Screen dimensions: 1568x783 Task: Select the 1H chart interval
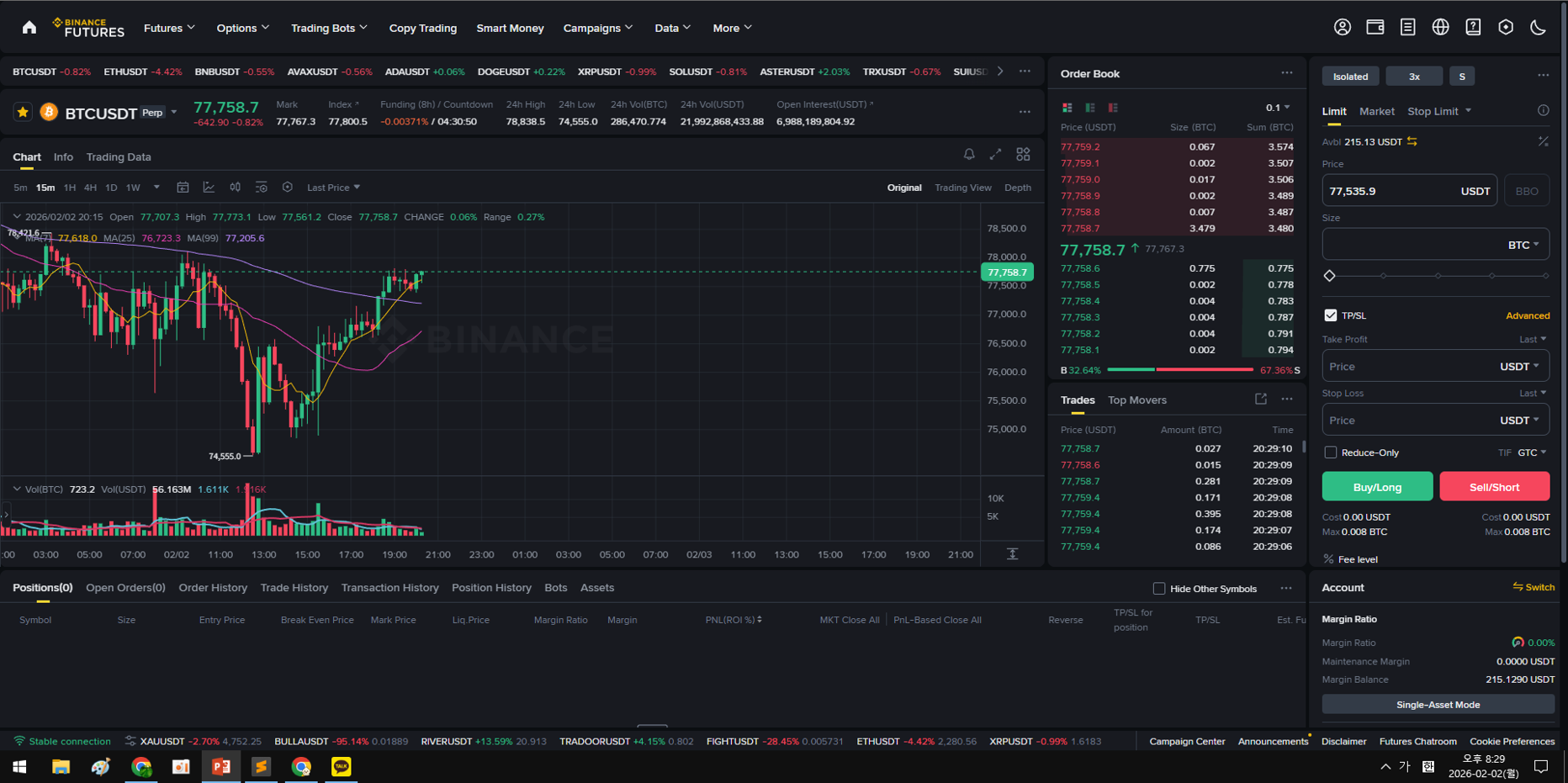pyautogui.click(x=70, y=188)
